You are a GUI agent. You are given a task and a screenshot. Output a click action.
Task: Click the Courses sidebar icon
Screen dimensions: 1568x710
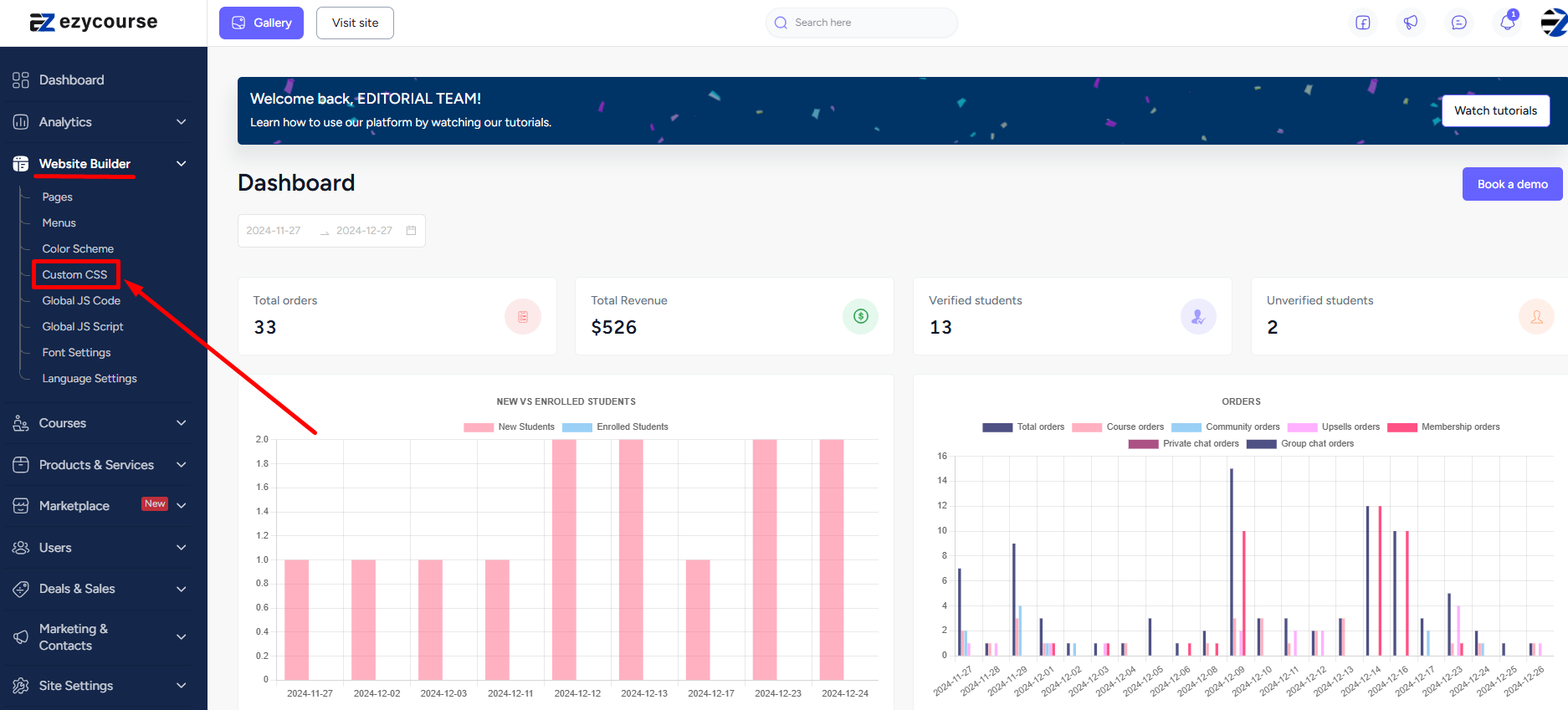(x=21, y=423)
